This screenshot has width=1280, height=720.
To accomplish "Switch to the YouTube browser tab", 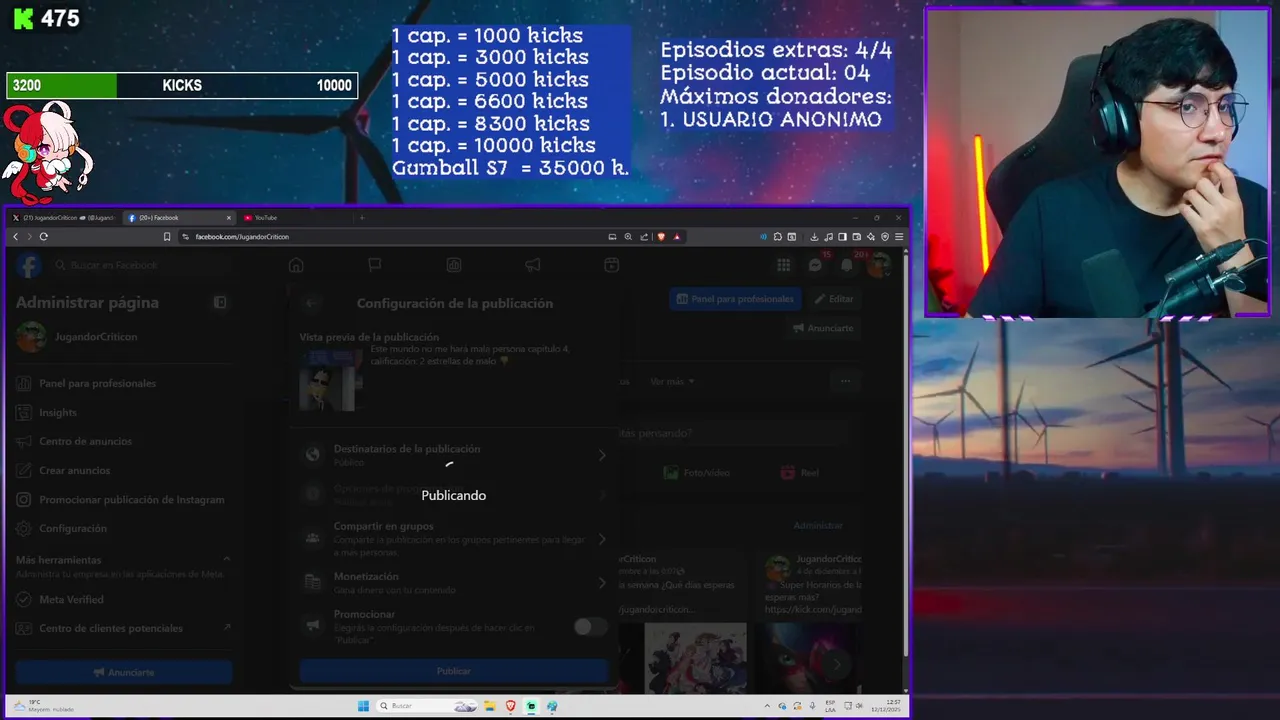I will (295, 217).
